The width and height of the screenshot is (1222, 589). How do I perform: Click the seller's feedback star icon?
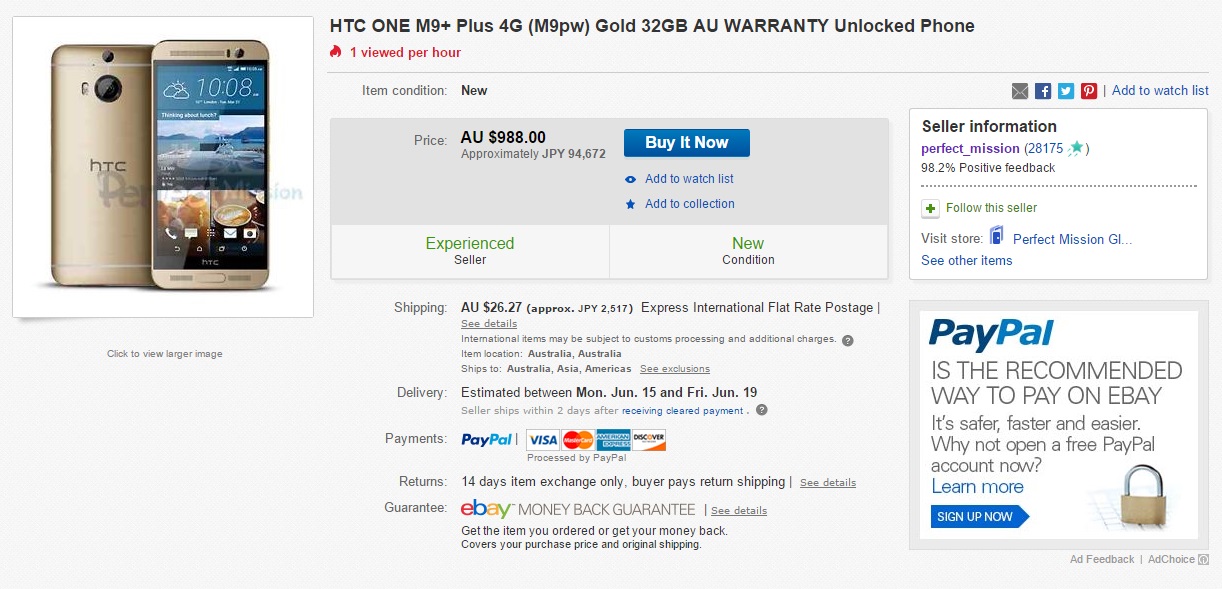1076,148
